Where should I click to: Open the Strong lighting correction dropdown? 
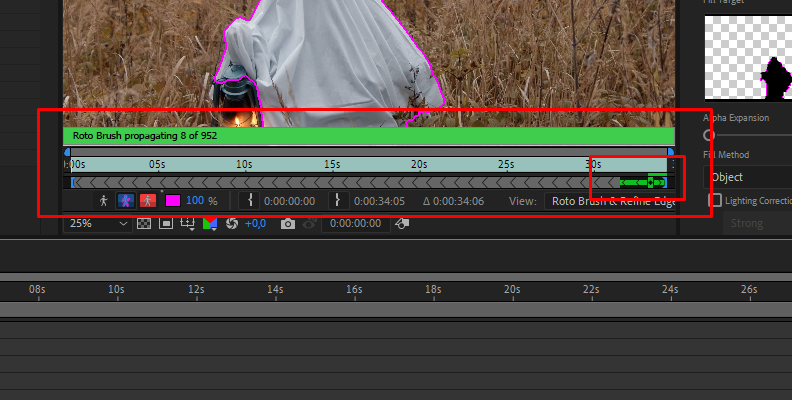[x=758, y=223]
